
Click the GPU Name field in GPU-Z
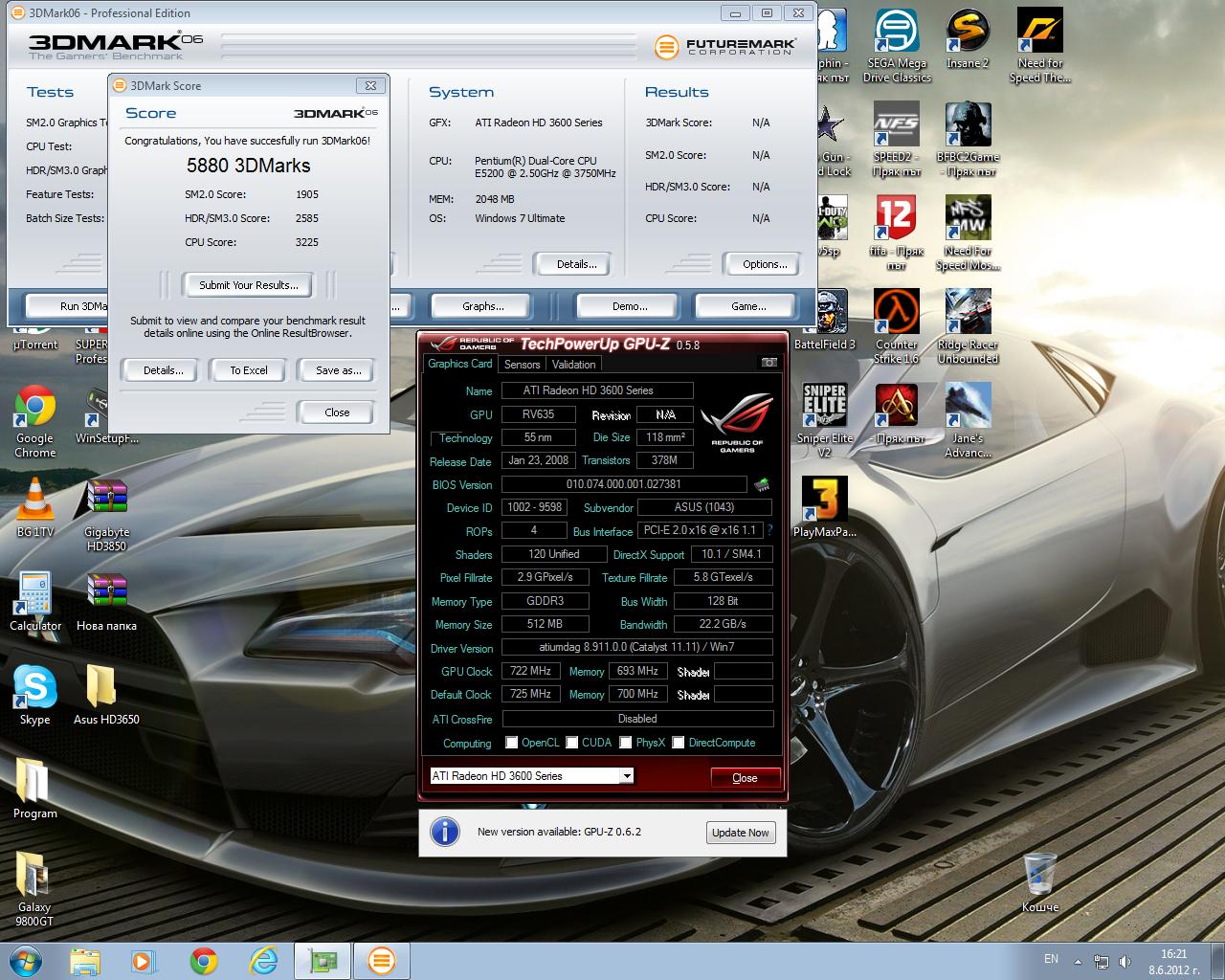coord(597,390)
